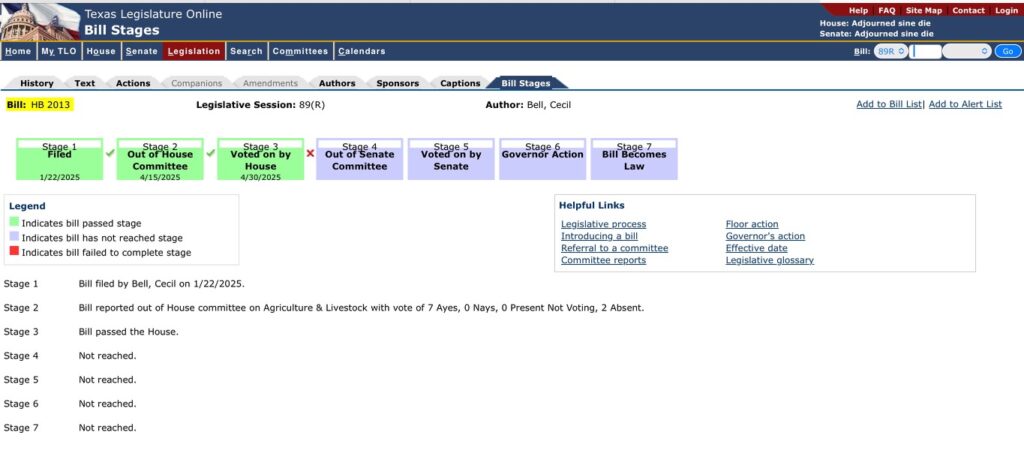The image size is (1024, 468).
Task: Select the Stage 1 Filed box
Action: (59, 160)
